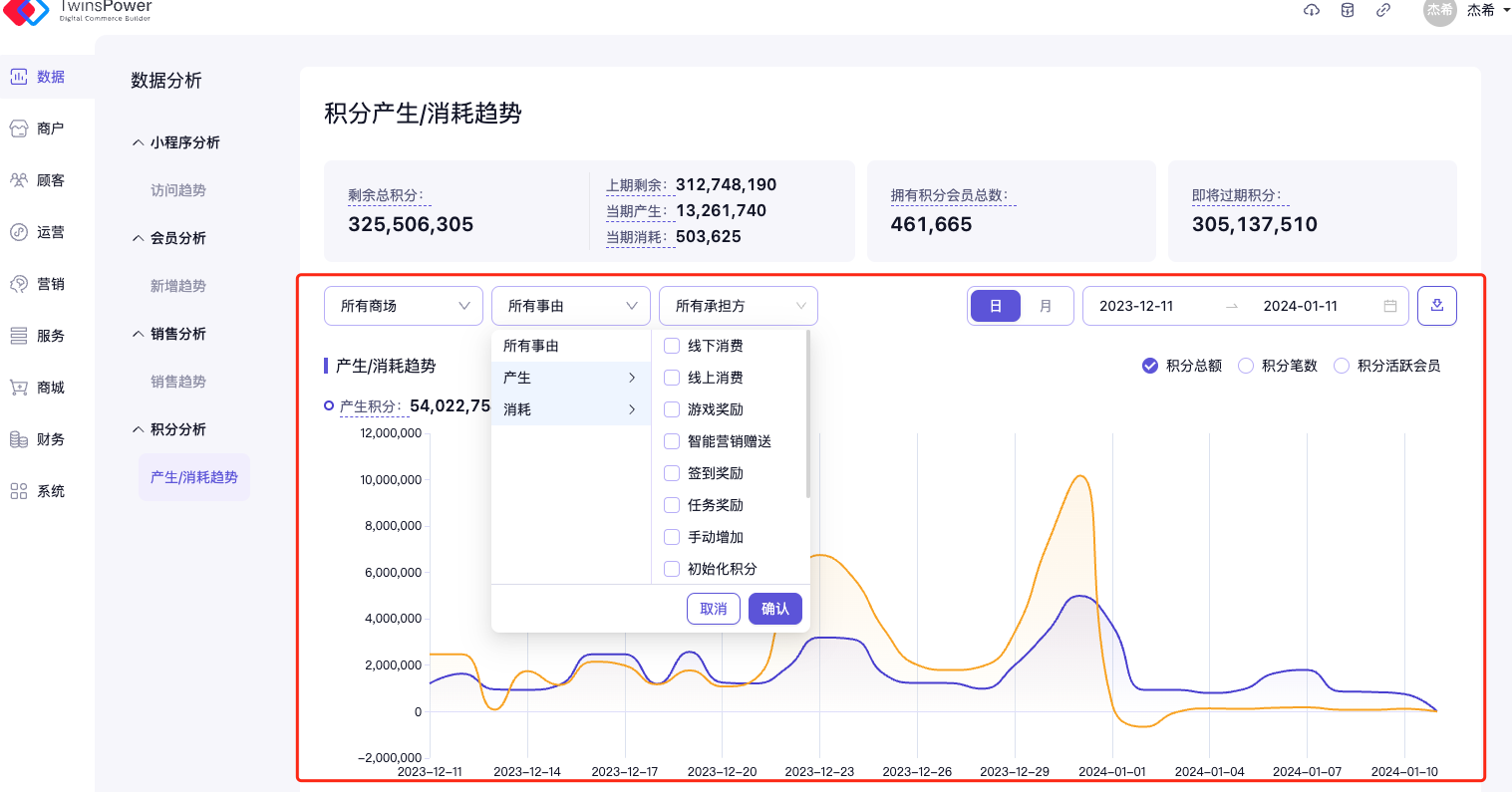Check the 线下消费 checkbox
Screen dimensions: 1512x792
[672, 346]
